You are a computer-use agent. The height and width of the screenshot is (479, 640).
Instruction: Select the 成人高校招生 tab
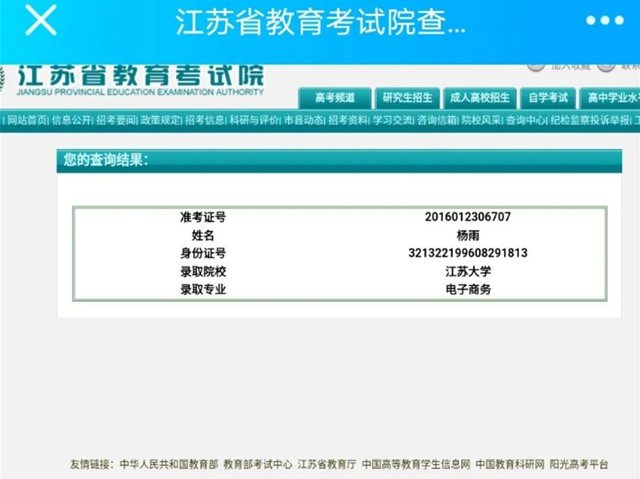click(479, 98)
